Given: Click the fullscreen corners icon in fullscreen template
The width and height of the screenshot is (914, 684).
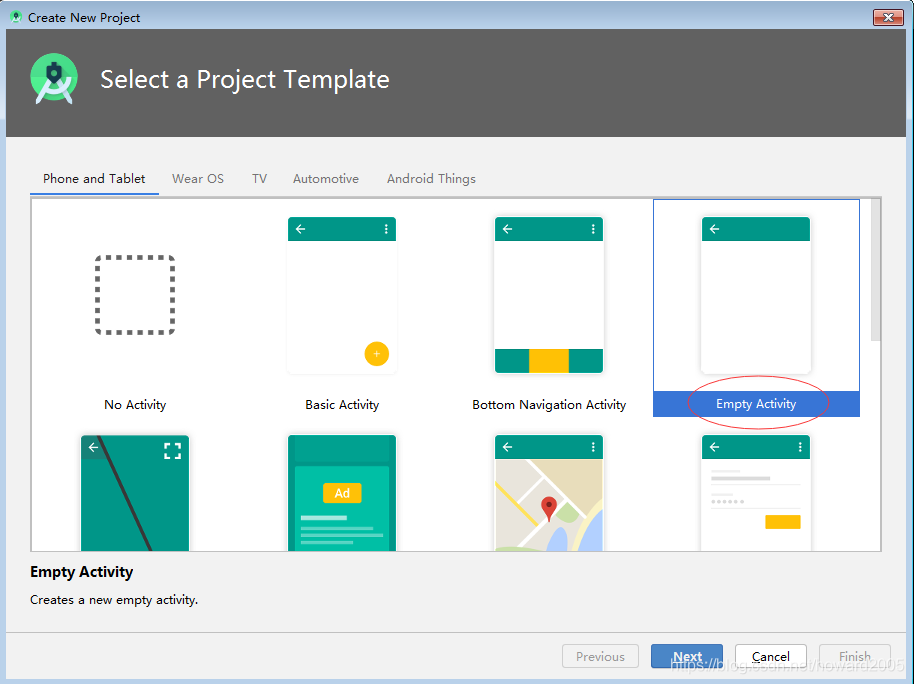Looking at the screenshot, I should pyautogui.click(x=172, y=451).
